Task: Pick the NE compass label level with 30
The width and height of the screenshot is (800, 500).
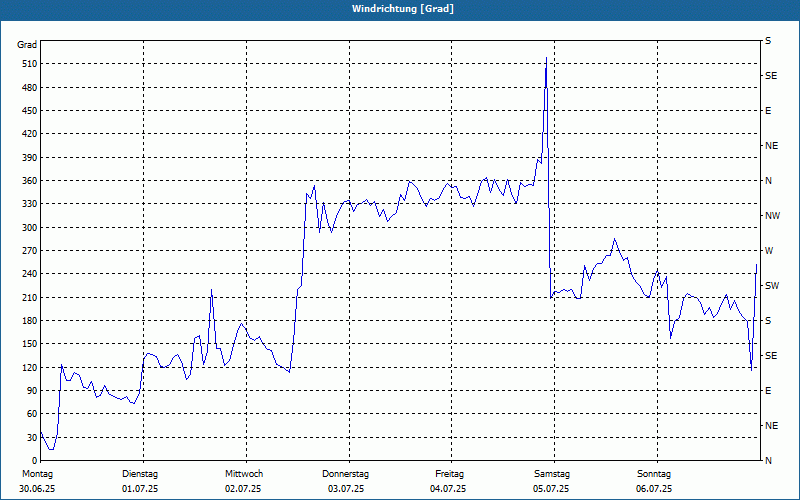Action: (x=771, y=426)
